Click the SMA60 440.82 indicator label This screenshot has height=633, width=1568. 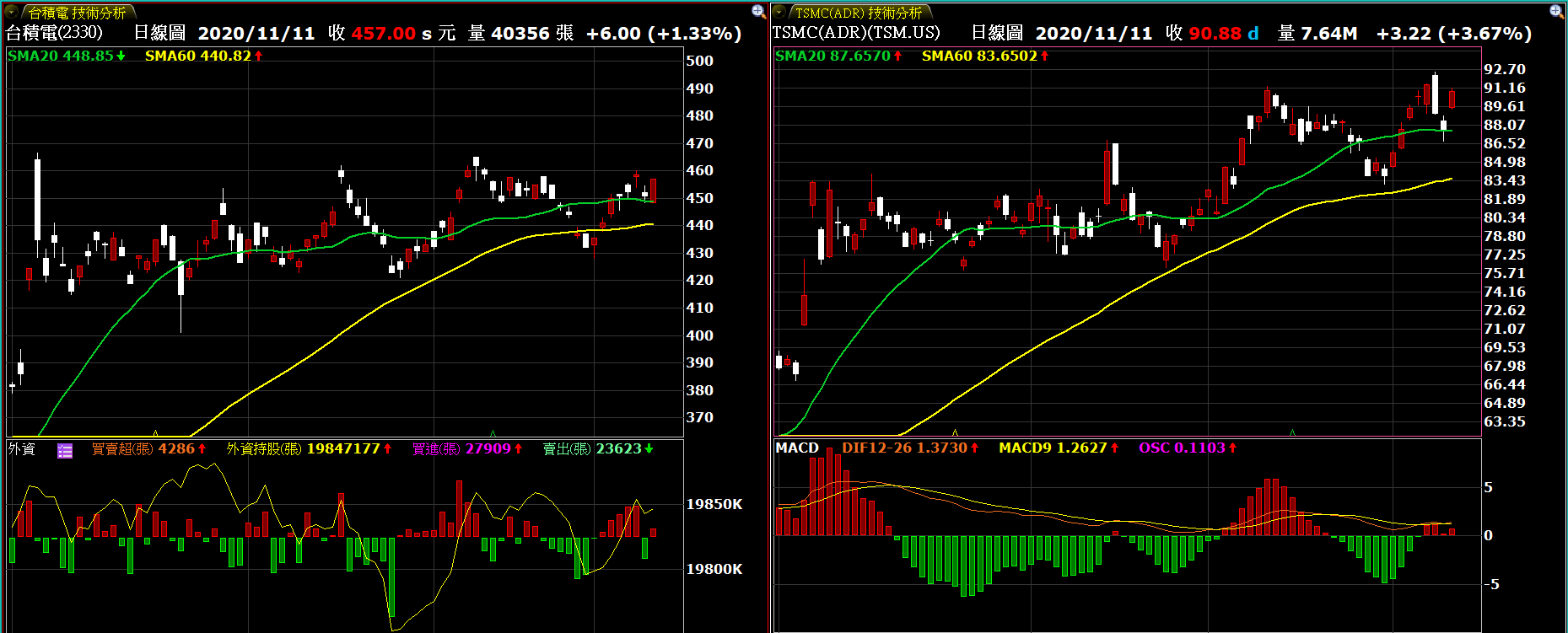(203, 56)
